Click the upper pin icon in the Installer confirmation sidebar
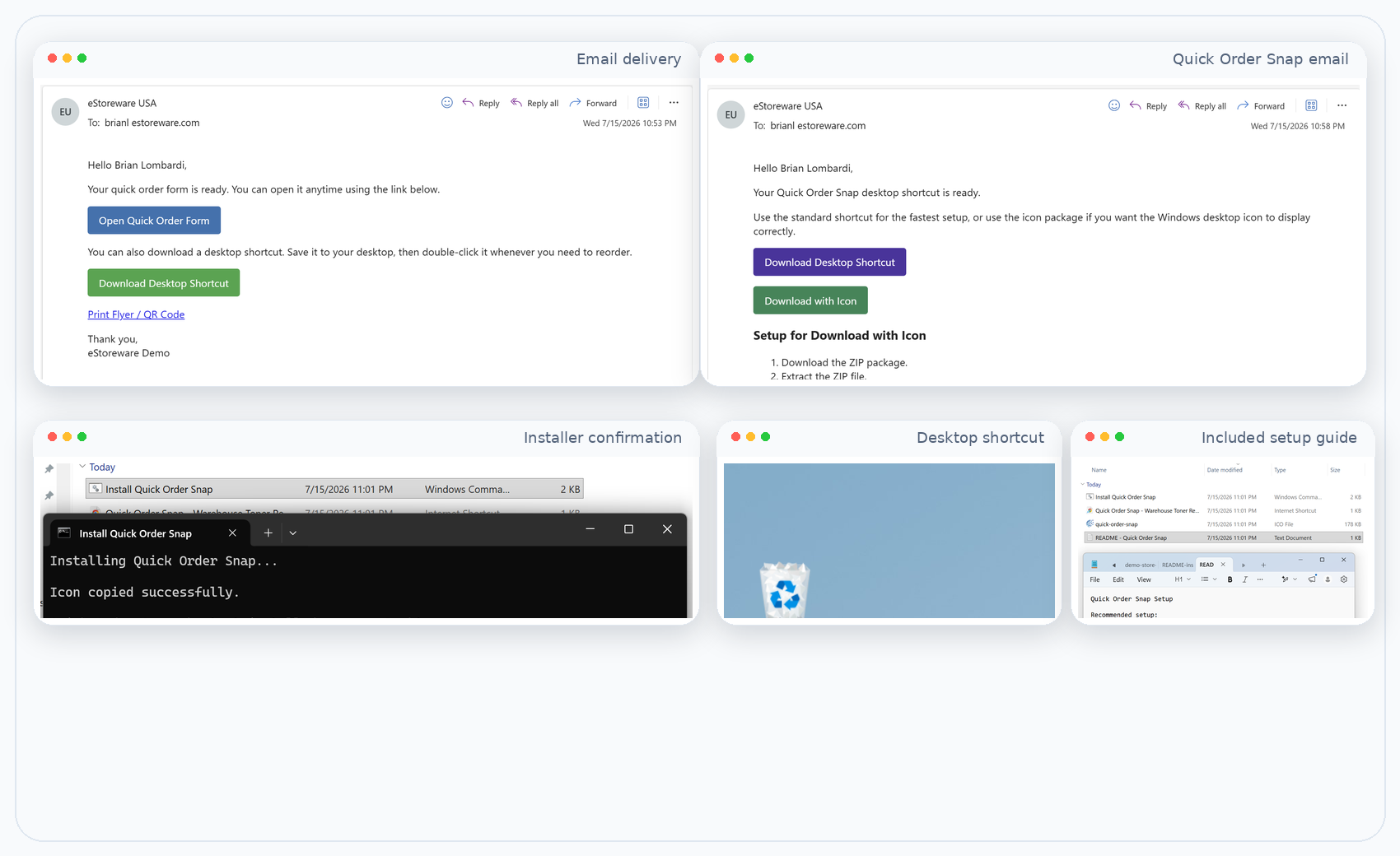Image resolution: width=1400 pixels, height=856 pixels. click(x=49, y=468)
